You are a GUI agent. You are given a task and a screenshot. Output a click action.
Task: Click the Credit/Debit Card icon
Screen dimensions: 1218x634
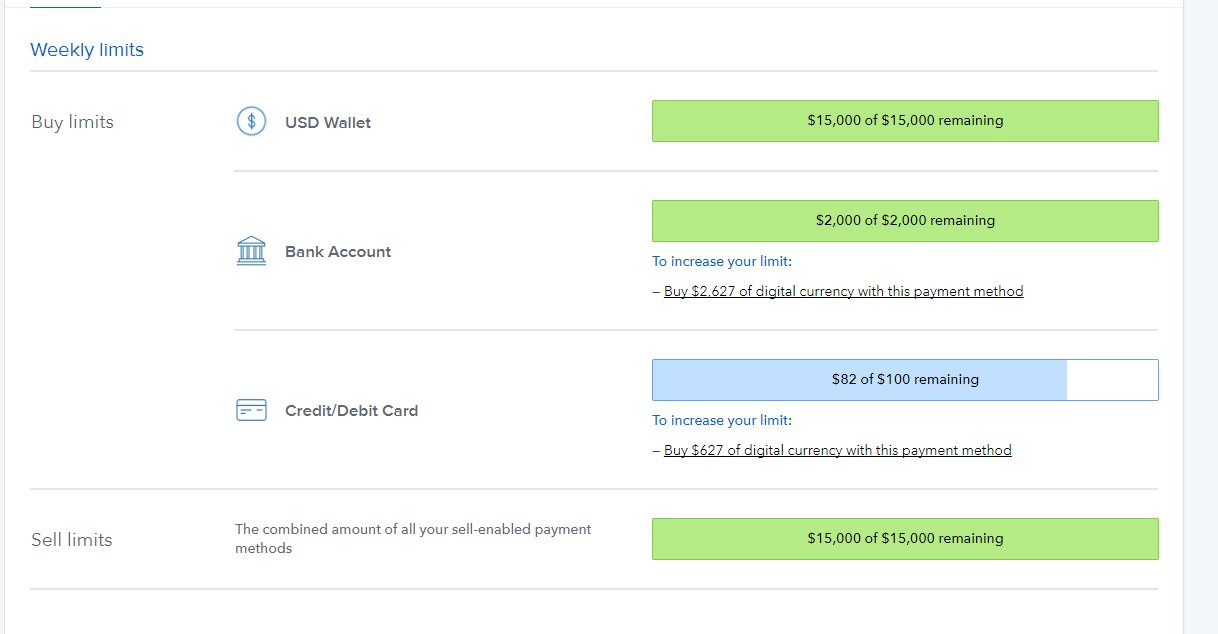tap(251, 410)
